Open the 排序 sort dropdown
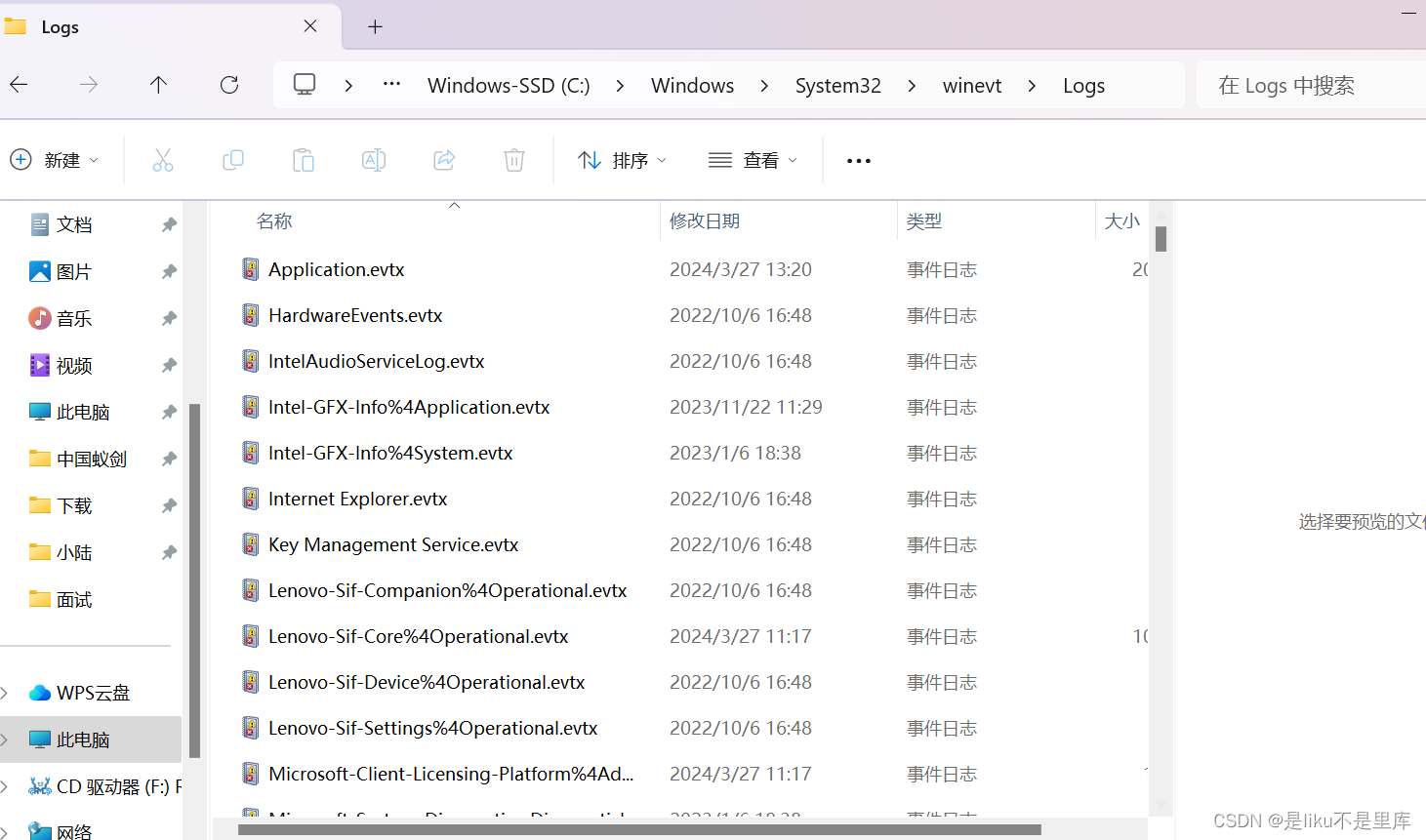This screenshot has width=1426, height=840. [x=622, y=160]
